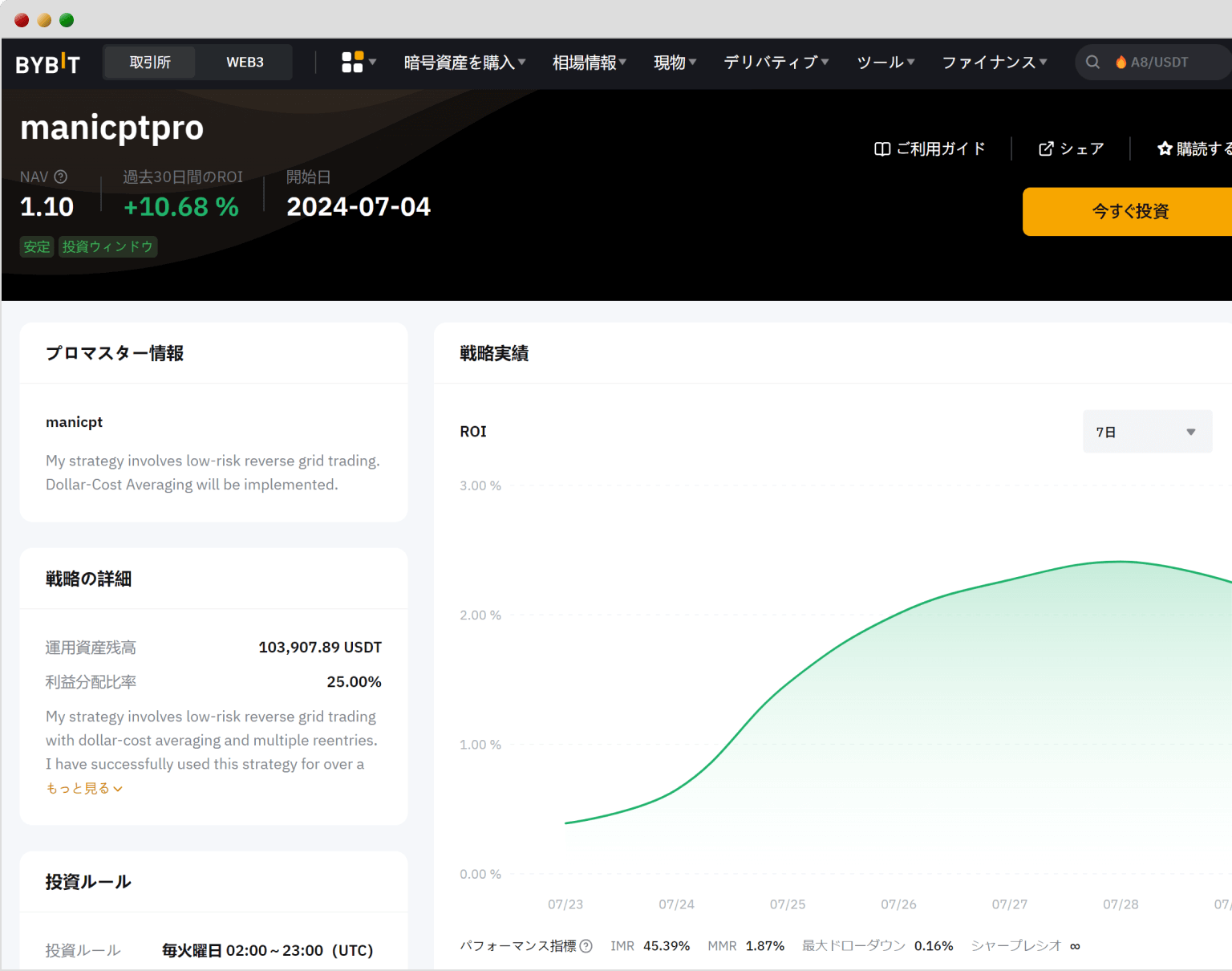Screen dimensions: 1232x971
Task: Click the 毎火曜日 02:00～23:00 (UTC) rule
Action: point(268,950)
